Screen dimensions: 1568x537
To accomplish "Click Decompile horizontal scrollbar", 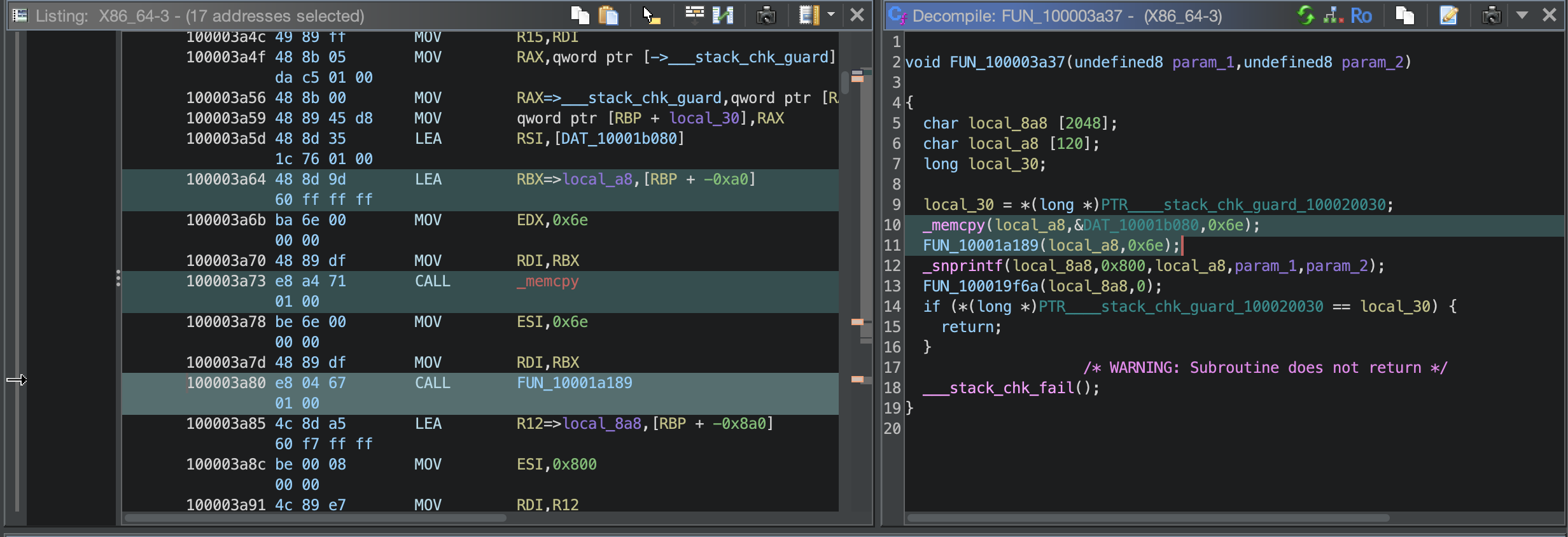I will tap(1148, 518).
